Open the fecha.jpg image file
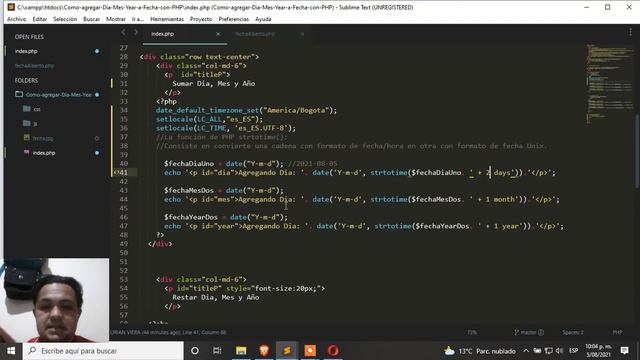This screenshot has height=360, width=640. pyautogui.click(x=43, y=138)
